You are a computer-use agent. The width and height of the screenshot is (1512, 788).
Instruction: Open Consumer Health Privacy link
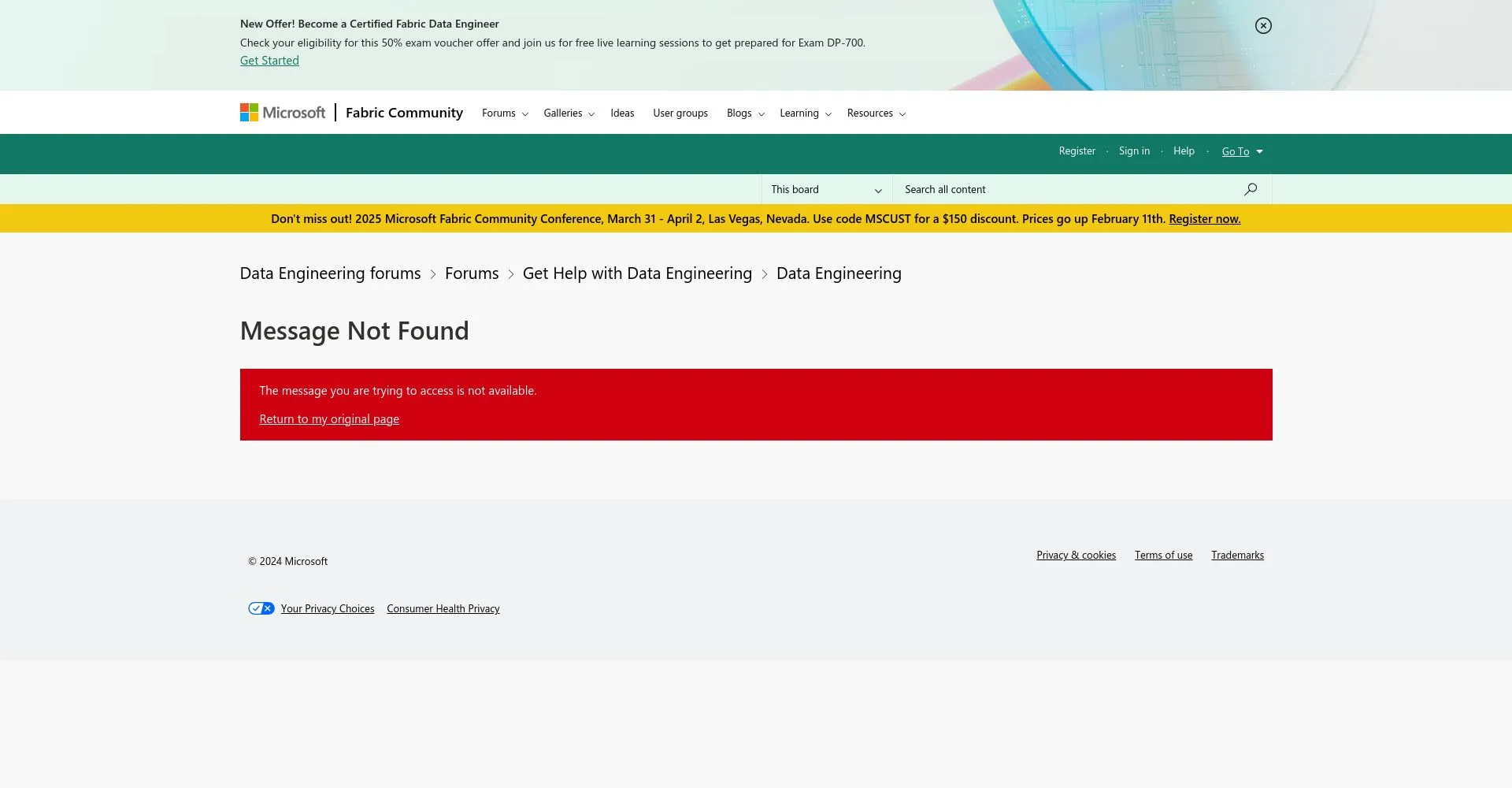[x=443, y=609]
